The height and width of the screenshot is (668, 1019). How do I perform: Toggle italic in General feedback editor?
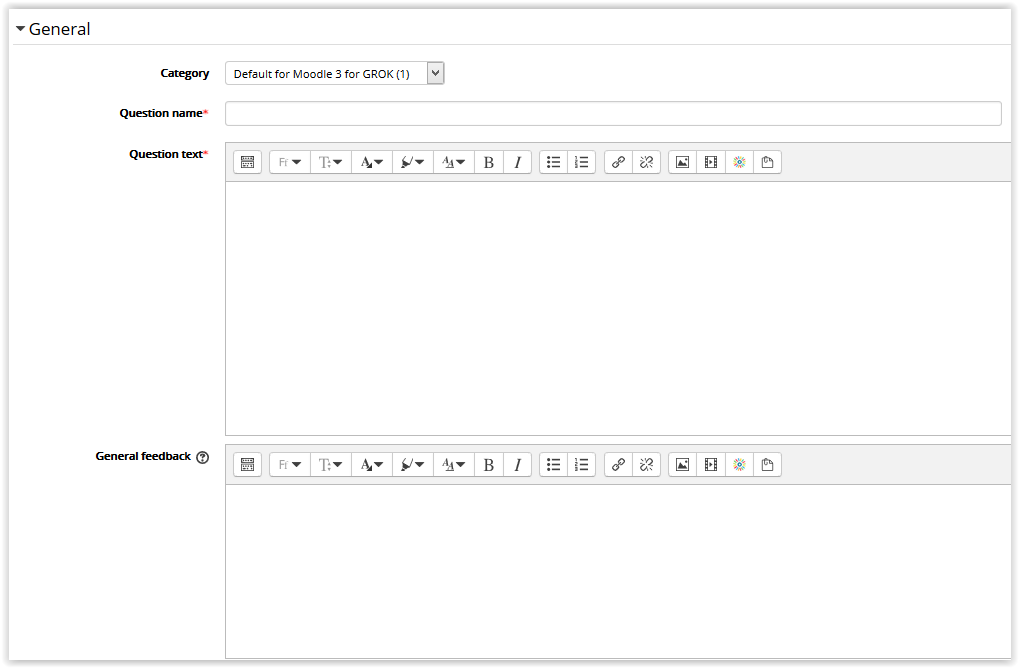[517, 465]
